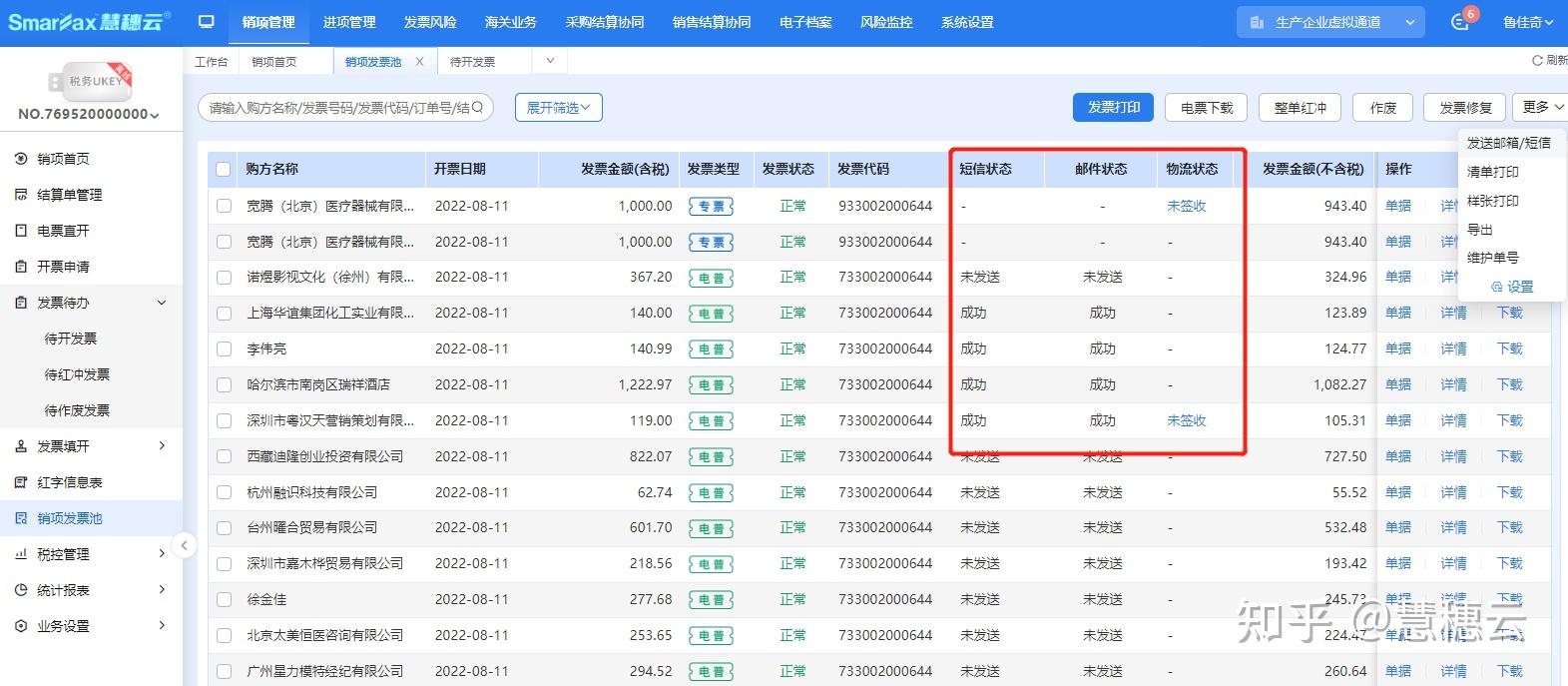The width and height of the screenshot is (1568, 686).
Task: Click the 发票待办 sidebar icon
Action: 21,303
